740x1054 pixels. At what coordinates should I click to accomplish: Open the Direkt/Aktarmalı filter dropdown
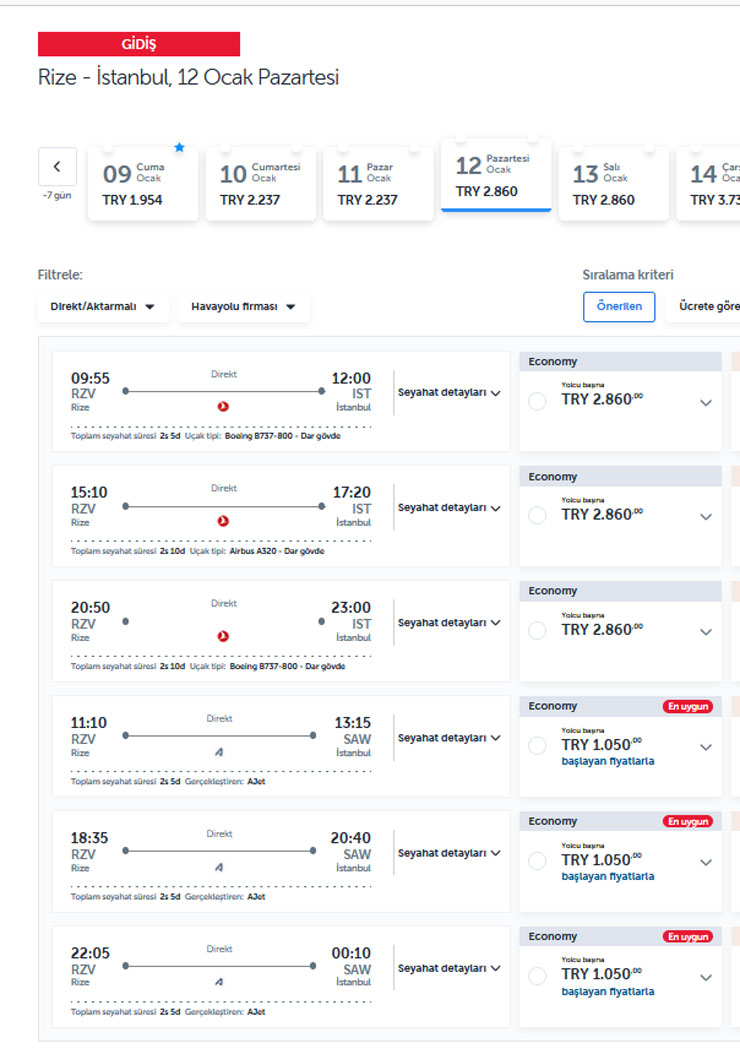(103, 307)
